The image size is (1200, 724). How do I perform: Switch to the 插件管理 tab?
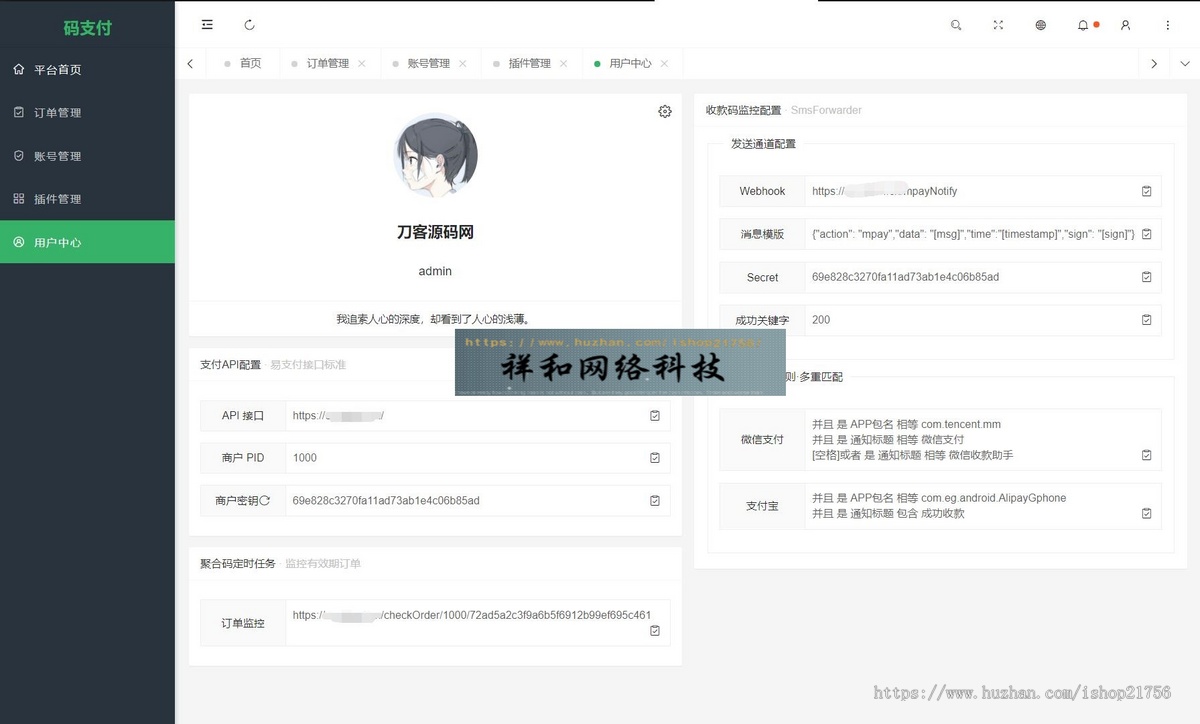(530, 63)
